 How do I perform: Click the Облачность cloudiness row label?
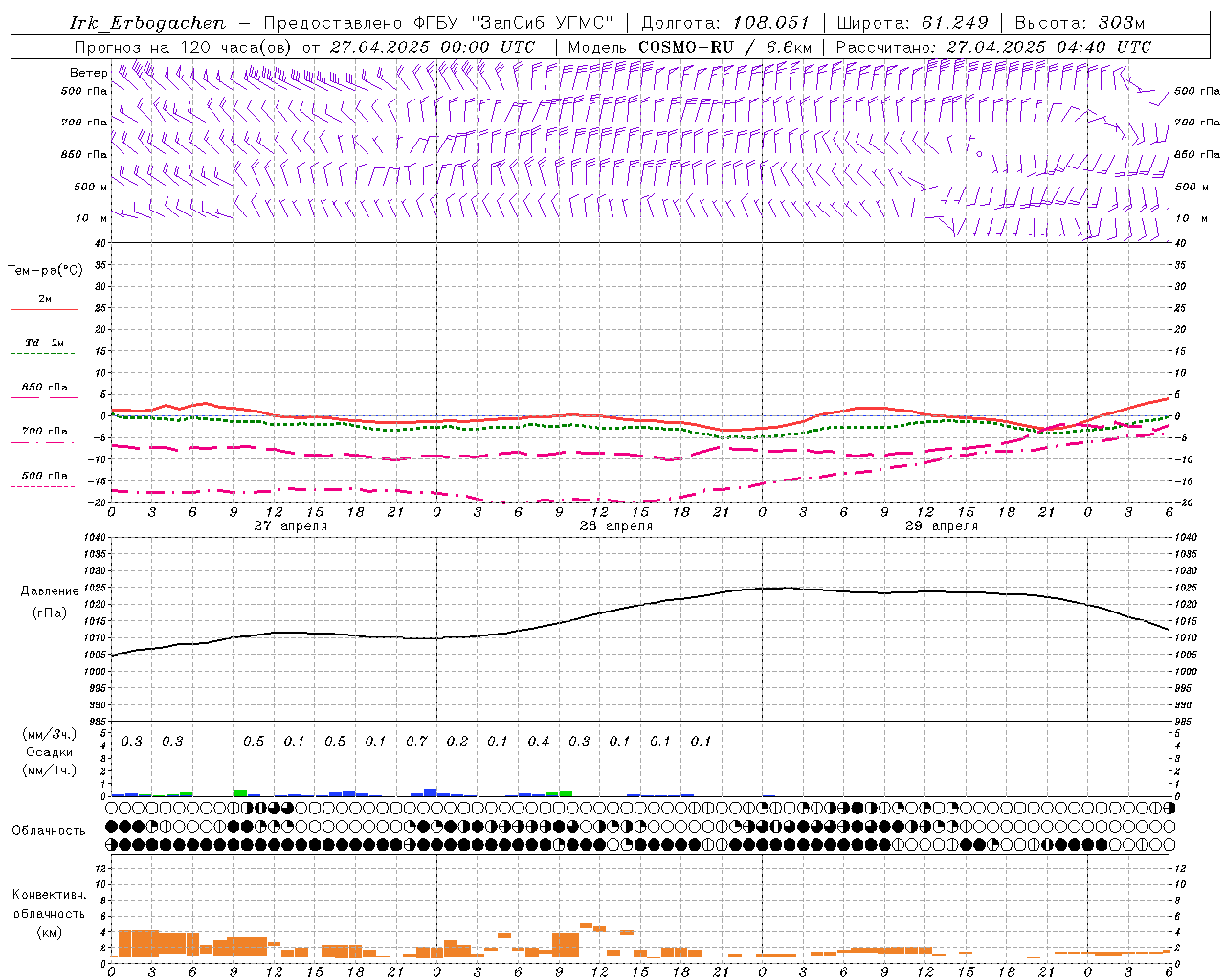(49, 830)
